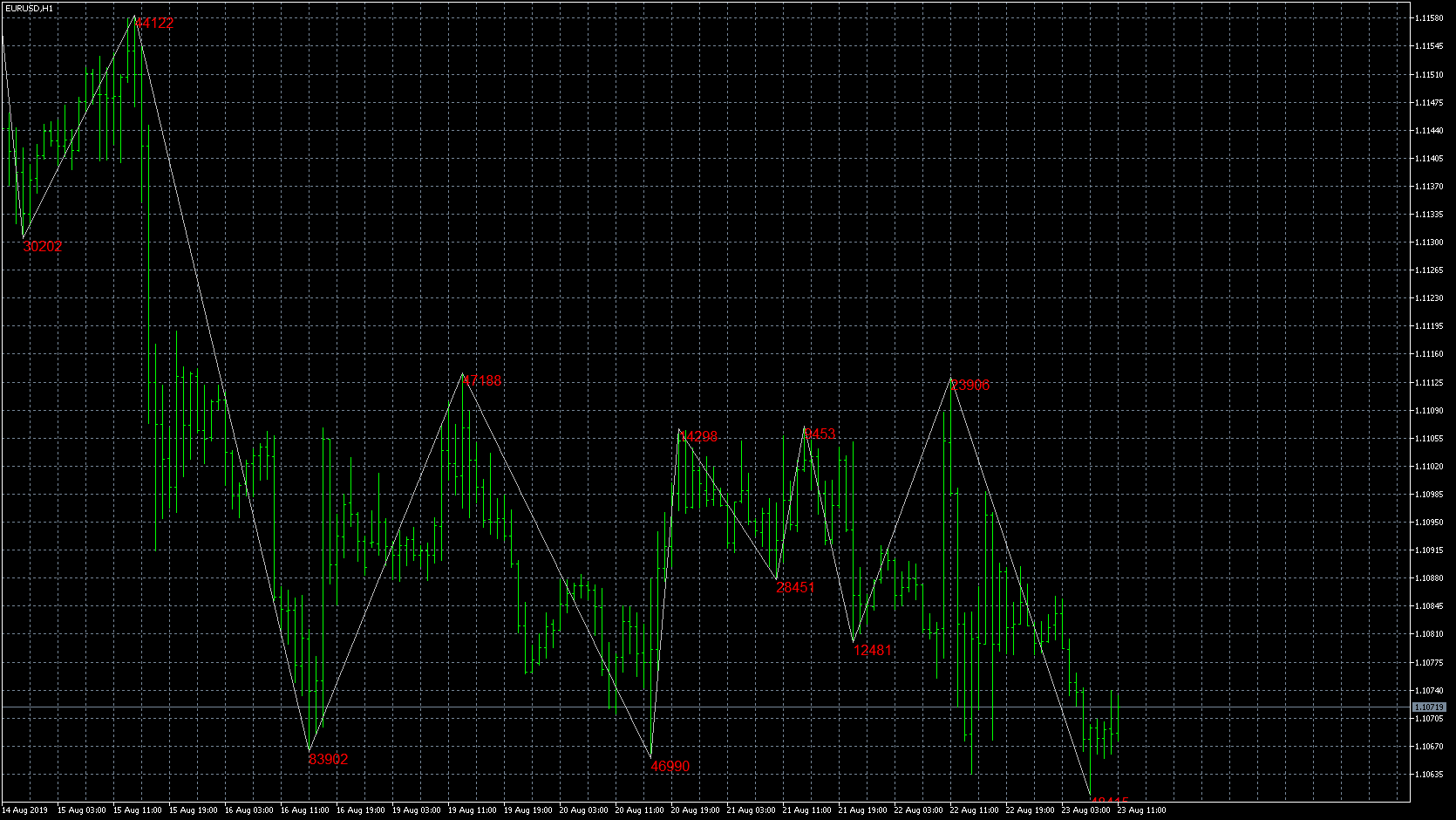Click the 1.11125 price axis label
This screenshot has width=1456, height=820.
point(1429,383)
